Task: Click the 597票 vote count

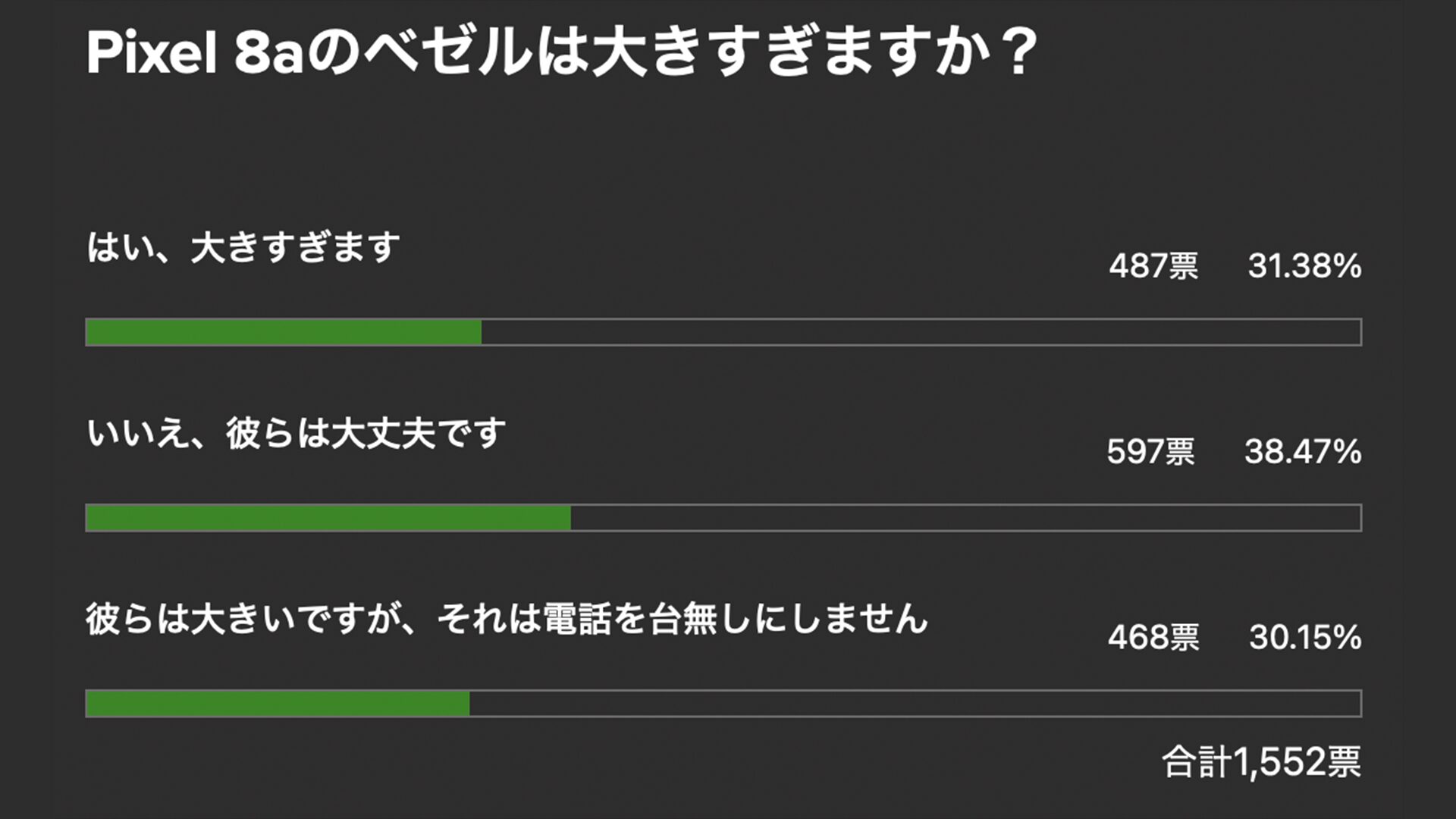Action: 1150,452
